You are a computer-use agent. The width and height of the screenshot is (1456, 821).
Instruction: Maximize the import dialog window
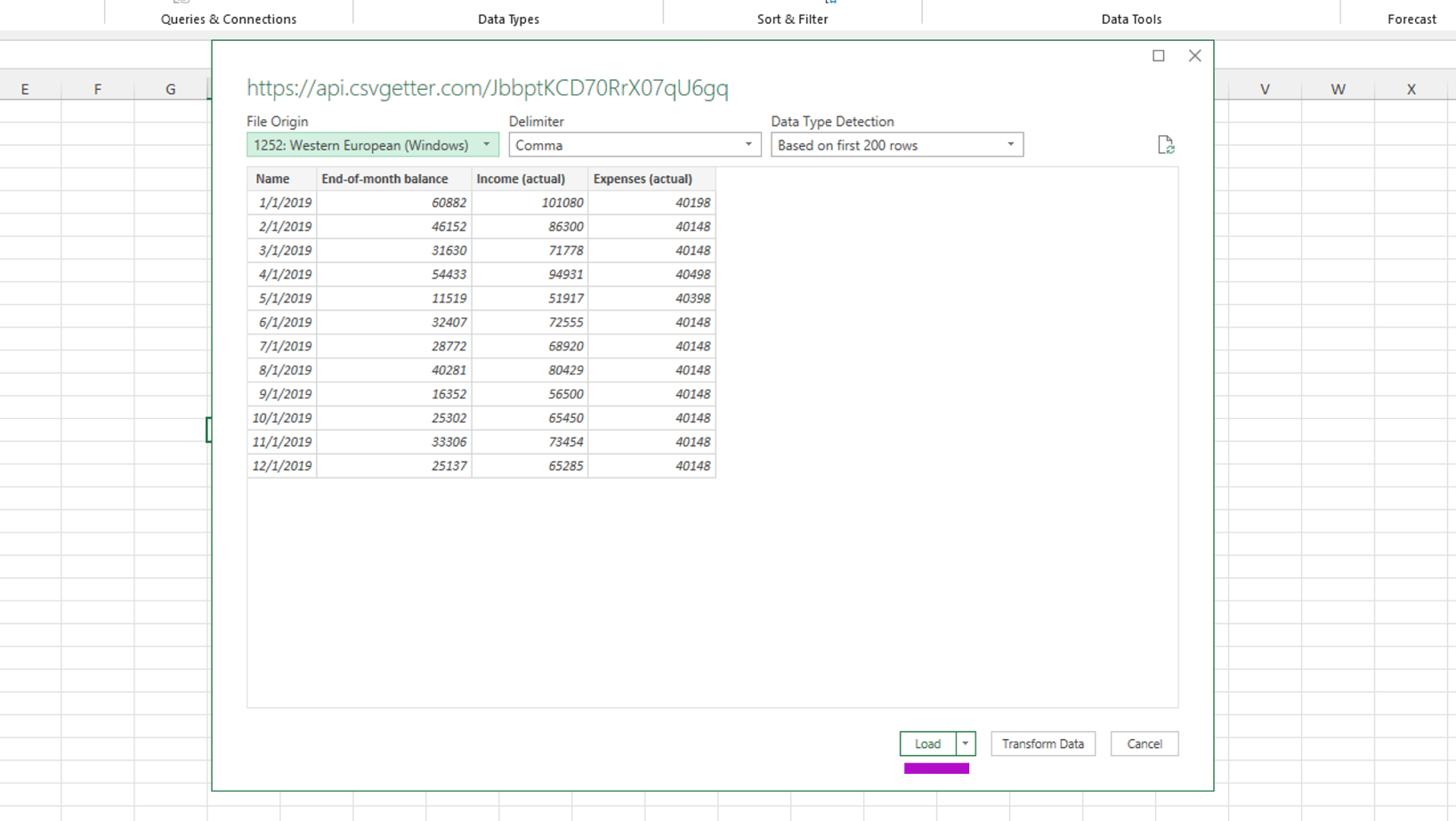(1158, 55)
